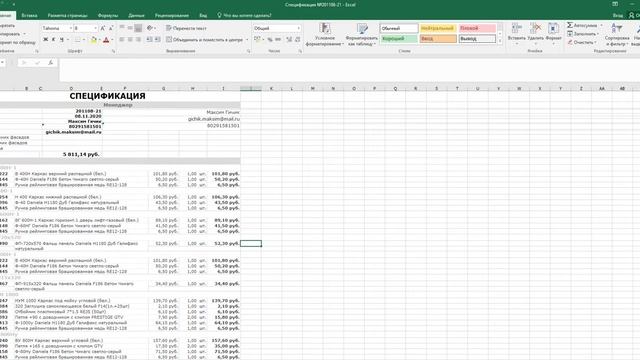Toggle align right
Screen dimensions: 640x360
(138, 40)
